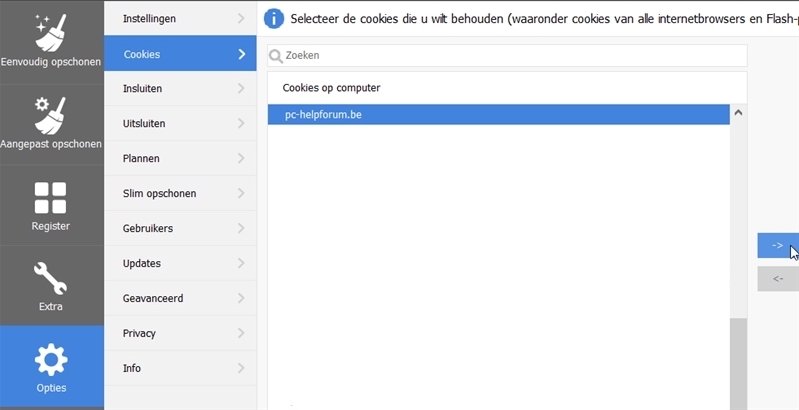Move cookie right with arrow button

778,245
